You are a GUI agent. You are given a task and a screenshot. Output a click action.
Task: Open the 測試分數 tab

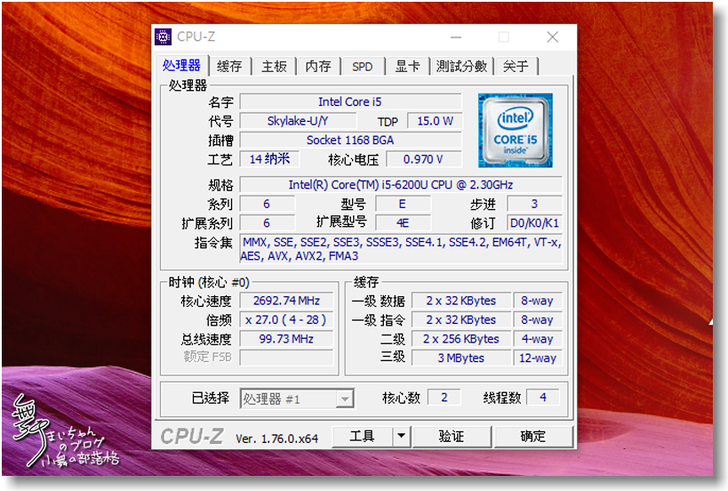click(462, 66)
